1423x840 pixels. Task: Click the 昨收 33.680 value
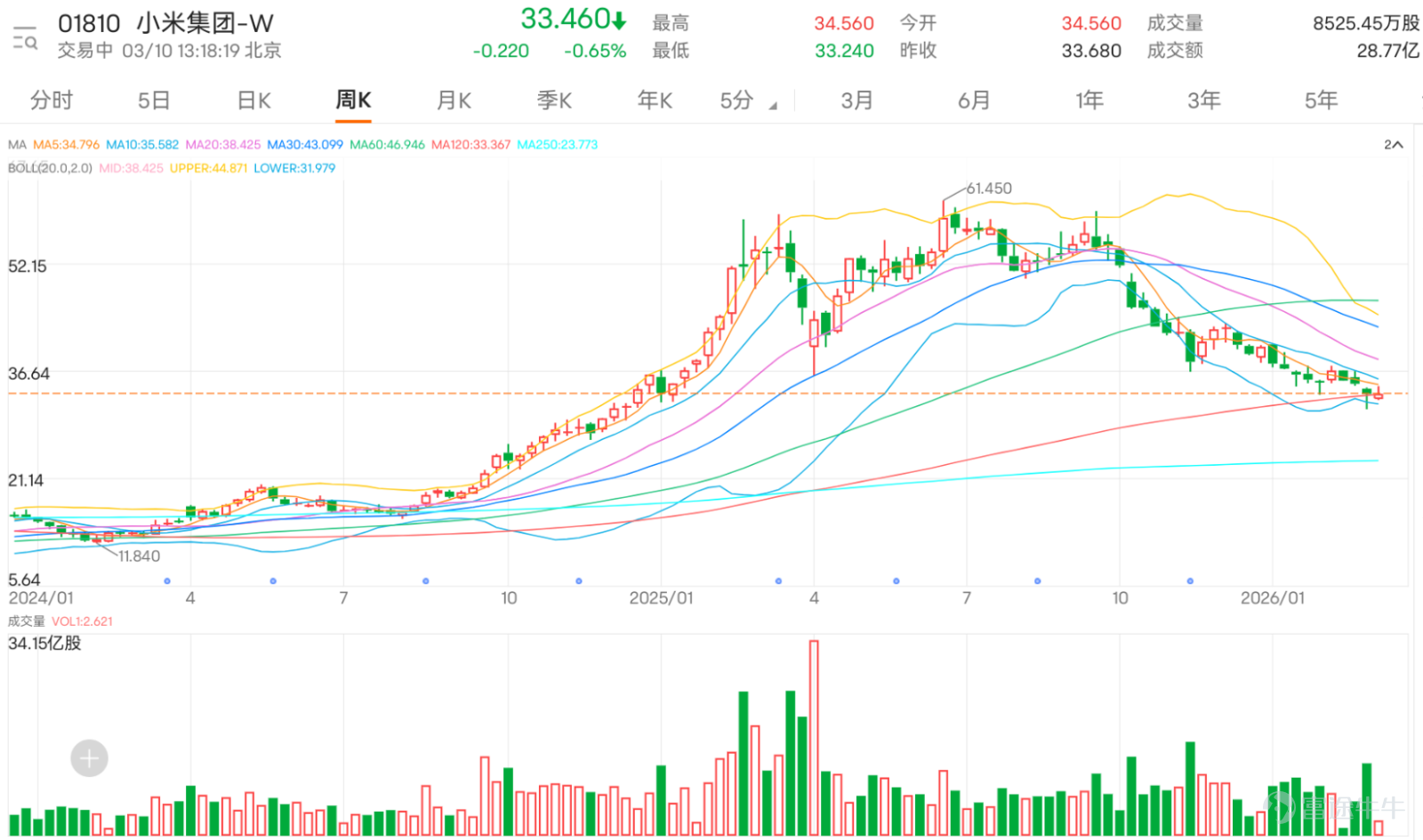[x=1091, y=51]
